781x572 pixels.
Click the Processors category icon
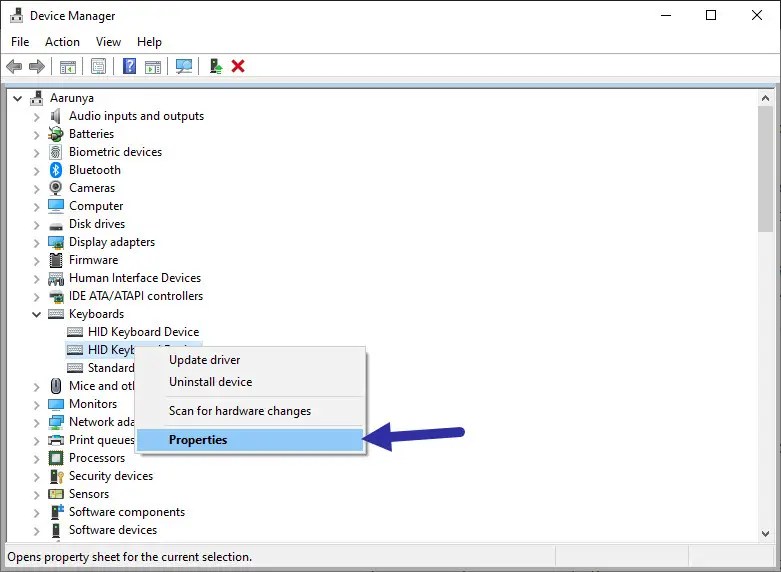[x=56, y=458]
